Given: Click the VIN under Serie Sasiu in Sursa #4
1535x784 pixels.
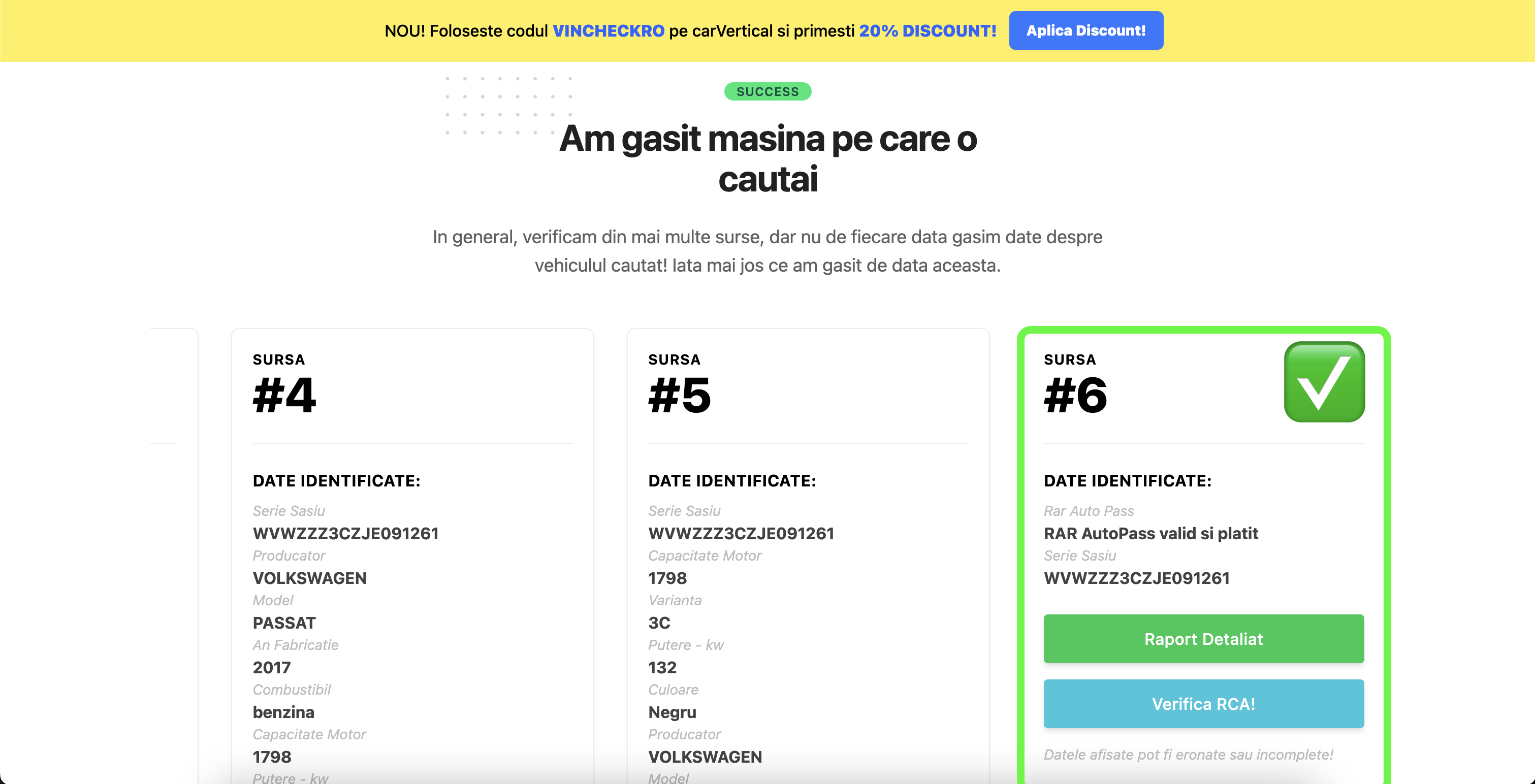Looking at the screenshot, I should 345,533.
